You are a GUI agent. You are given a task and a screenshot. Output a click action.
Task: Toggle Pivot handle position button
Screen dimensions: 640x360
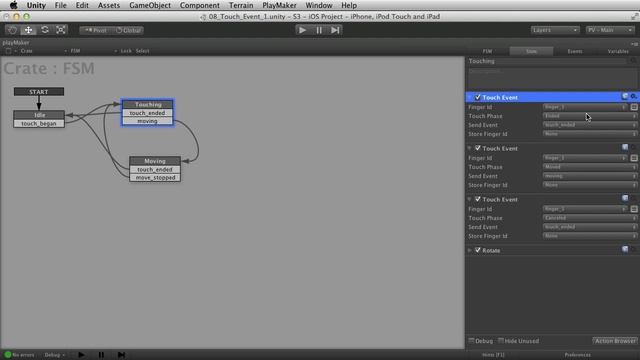(x=96, y=30)
